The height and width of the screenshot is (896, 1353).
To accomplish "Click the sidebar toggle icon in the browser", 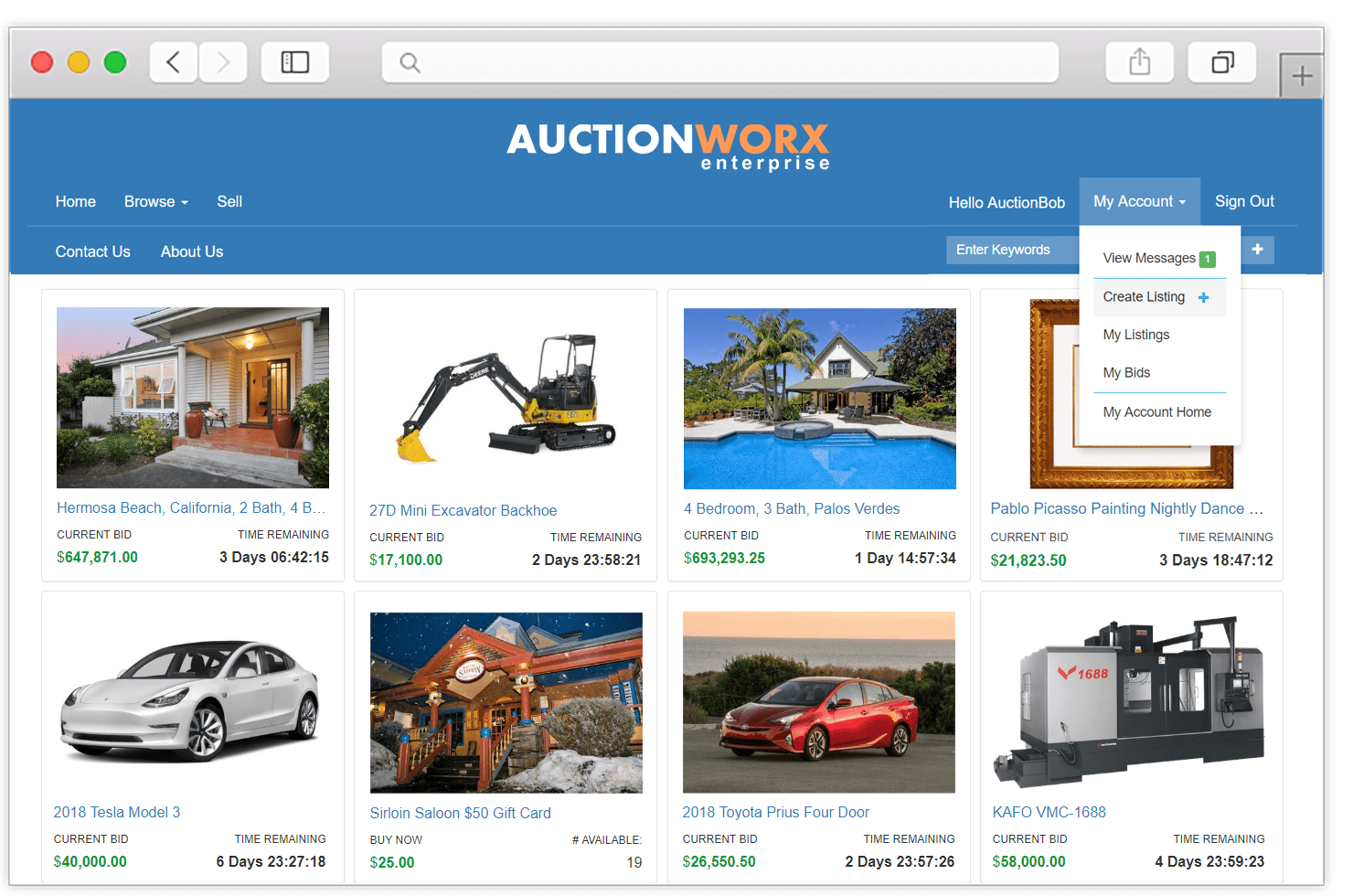I will 294,60.
